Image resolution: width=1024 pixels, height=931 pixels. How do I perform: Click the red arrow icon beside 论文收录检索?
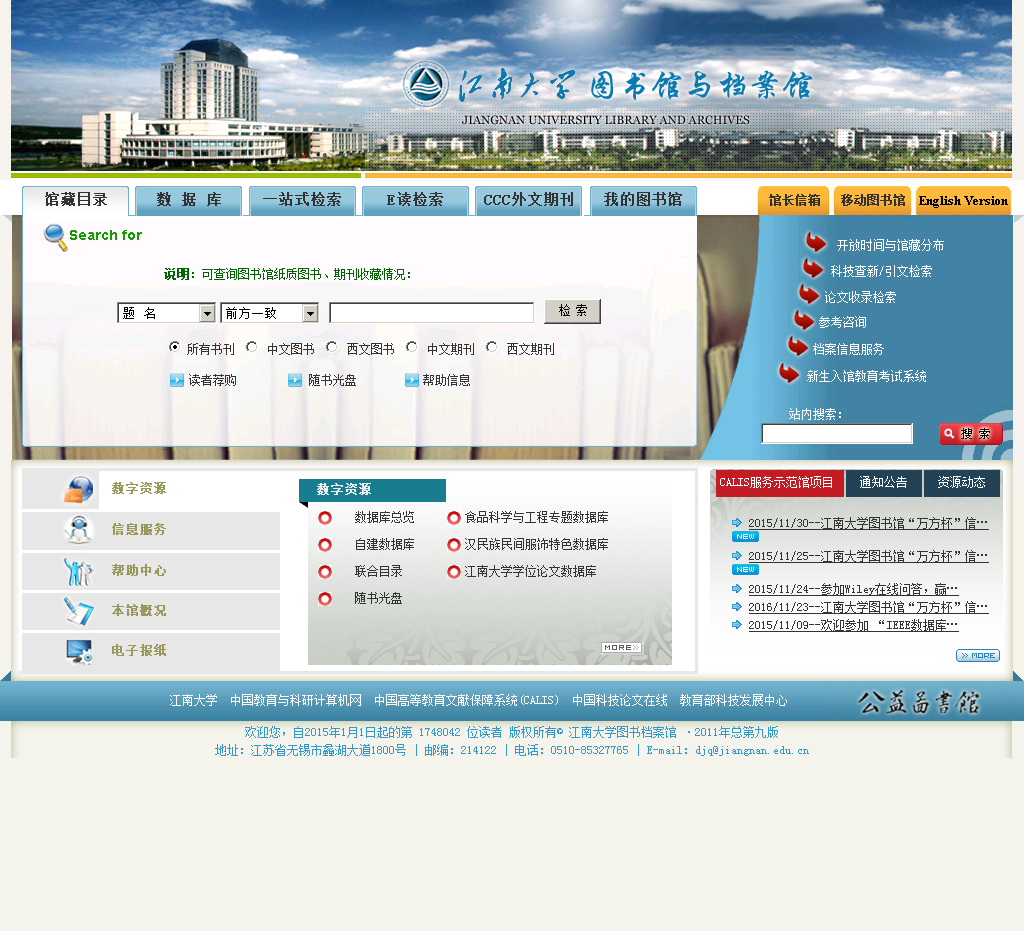pyautogui.click(x=808, y=294)
